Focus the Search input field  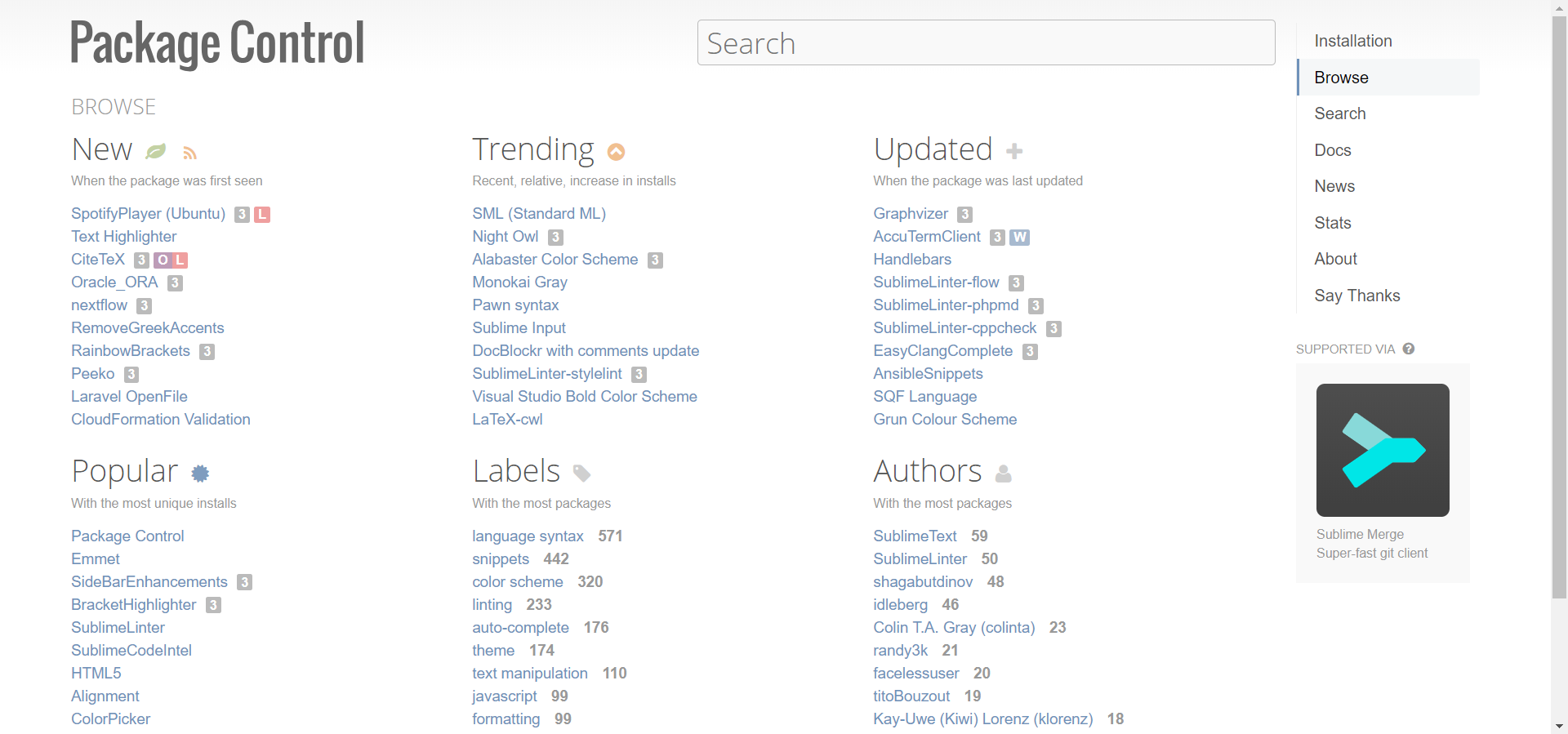click(986, 42)
